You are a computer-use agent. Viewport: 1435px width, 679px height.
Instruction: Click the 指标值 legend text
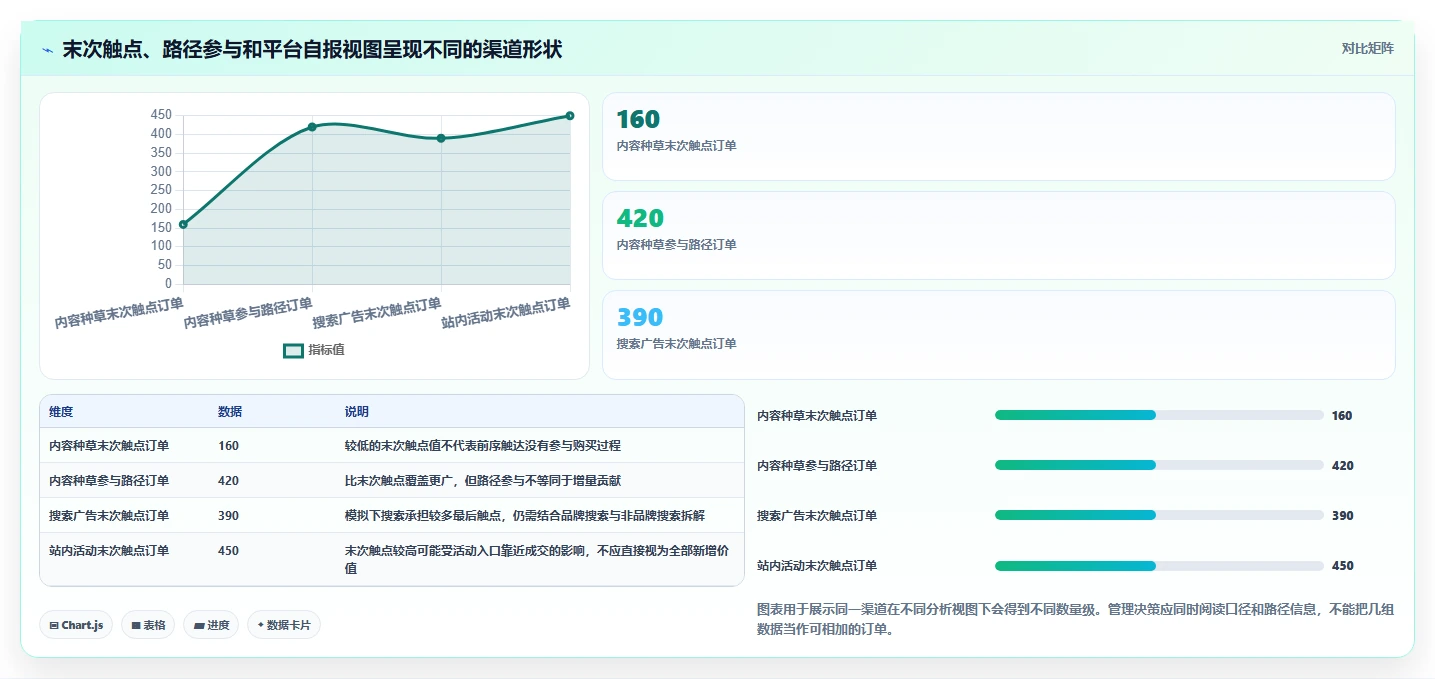pyautogui.click(x=326, y=350)
